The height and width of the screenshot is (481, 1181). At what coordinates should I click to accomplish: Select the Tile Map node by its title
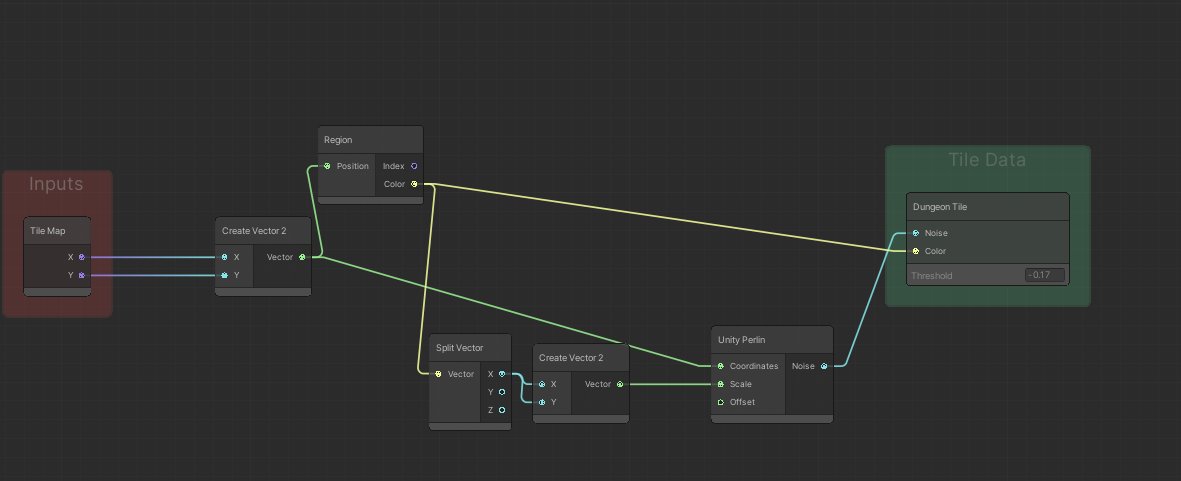coord(47,231)
